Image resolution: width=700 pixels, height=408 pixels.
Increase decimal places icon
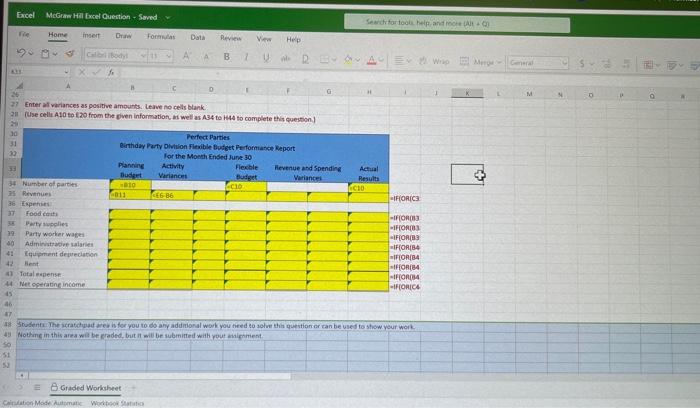tap(607, 64)
